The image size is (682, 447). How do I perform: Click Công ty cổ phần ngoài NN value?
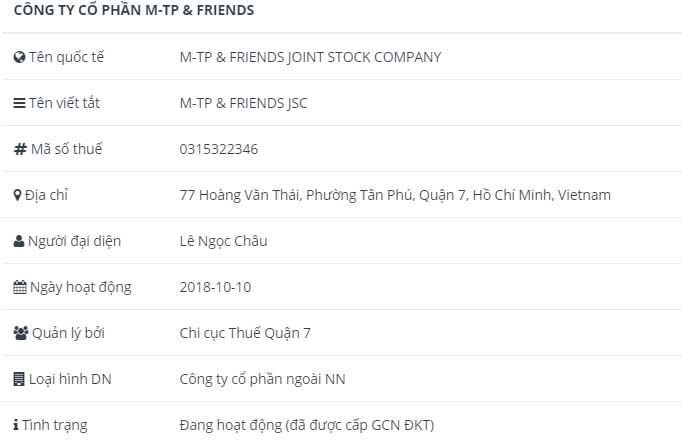tap(262, 379)
